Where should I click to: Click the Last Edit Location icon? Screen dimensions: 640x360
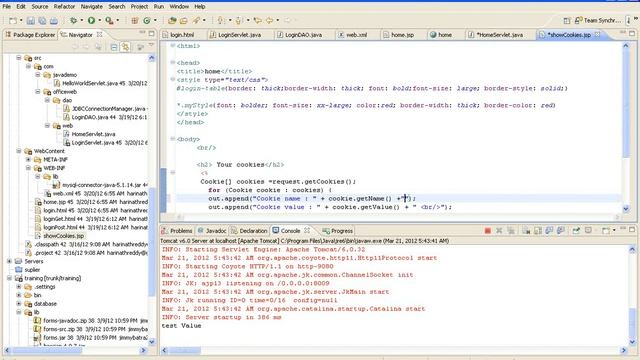pos(258,20)
